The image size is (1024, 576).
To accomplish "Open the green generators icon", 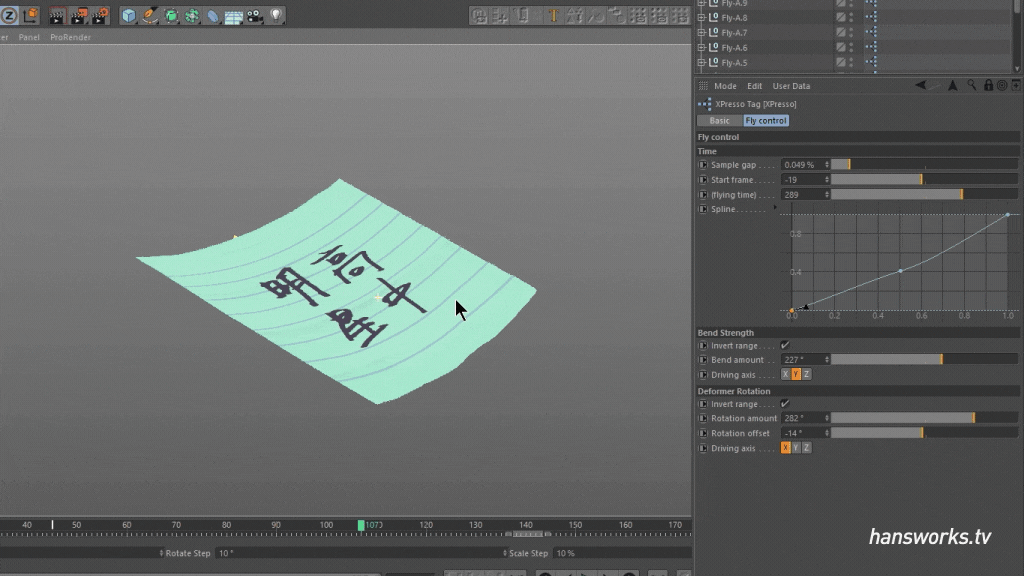I will pos(171,16).
